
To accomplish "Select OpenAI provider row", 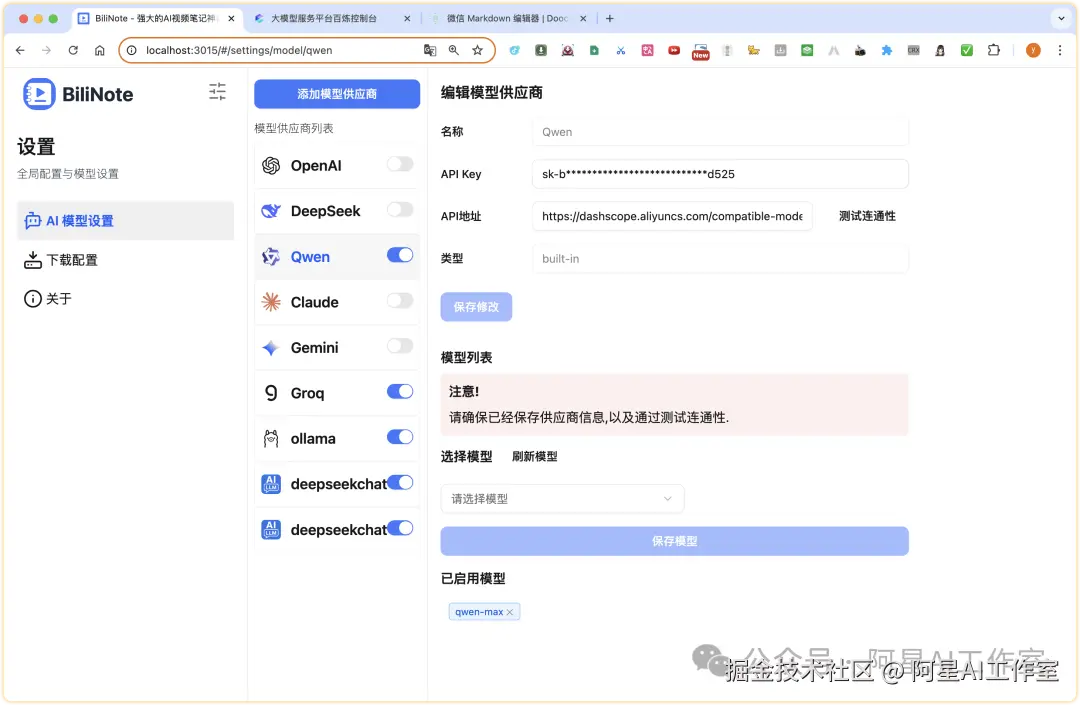I will (x=337, y=165).
